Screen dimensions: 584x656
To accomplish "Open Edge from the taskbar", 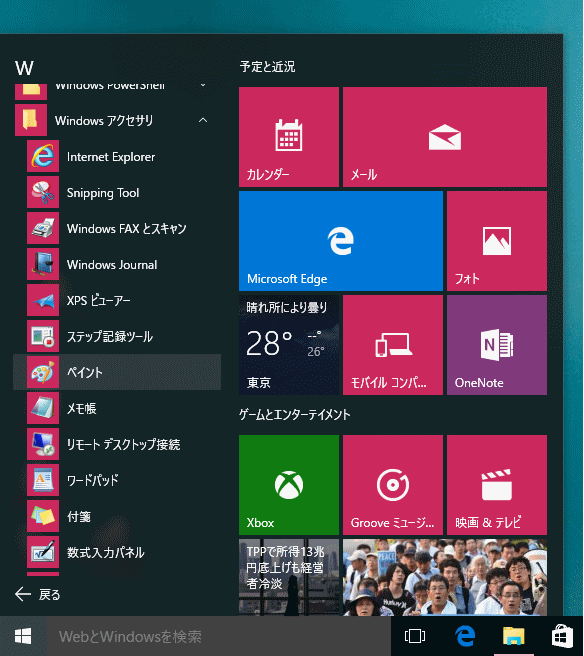I will click(x=464, y=636).
